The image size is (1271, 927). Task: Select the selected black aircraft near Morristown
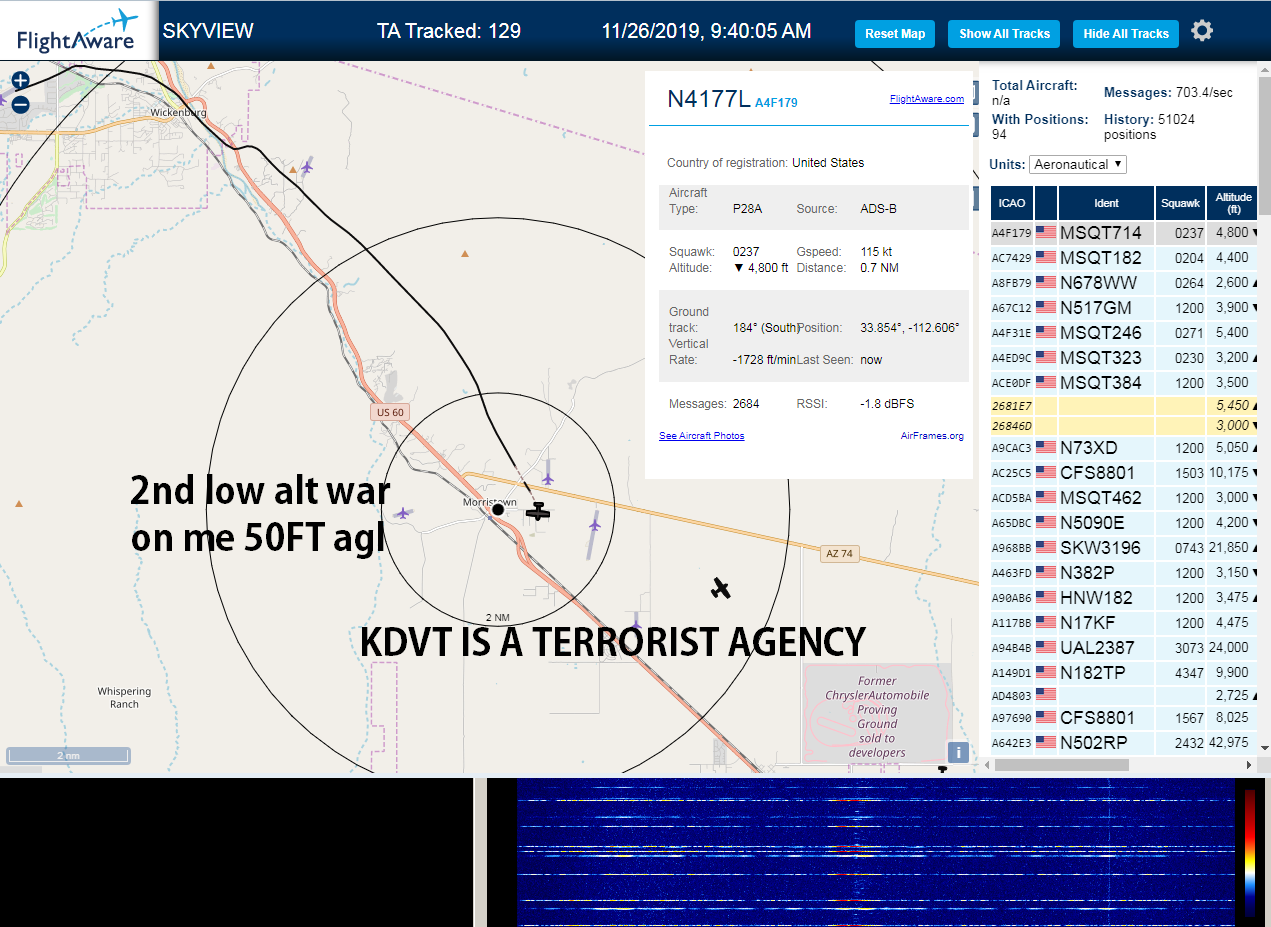tap(539, 511)
